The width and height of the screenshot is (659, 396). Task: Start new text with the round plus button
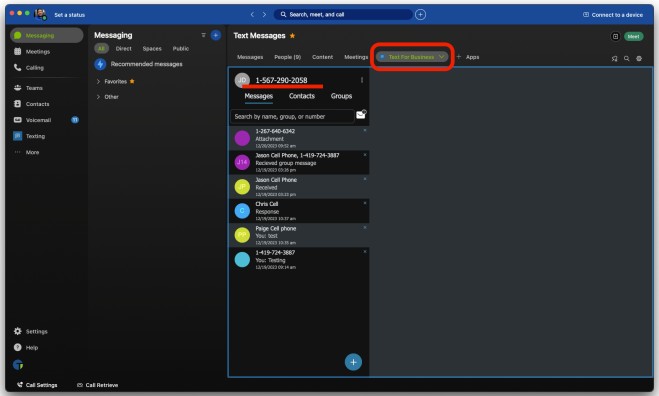(353, 362)
